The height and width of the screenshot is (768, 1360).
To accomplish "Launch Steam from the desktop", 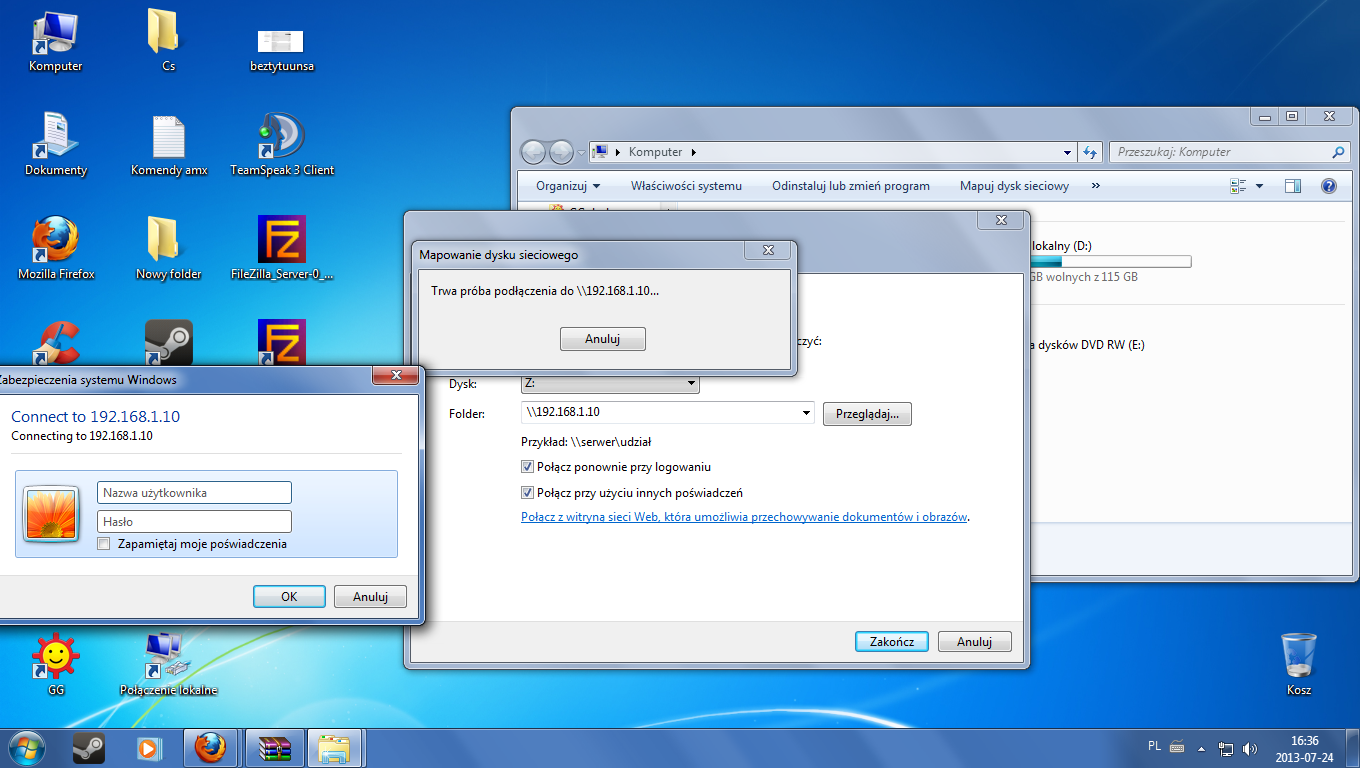I will (168, 343).
